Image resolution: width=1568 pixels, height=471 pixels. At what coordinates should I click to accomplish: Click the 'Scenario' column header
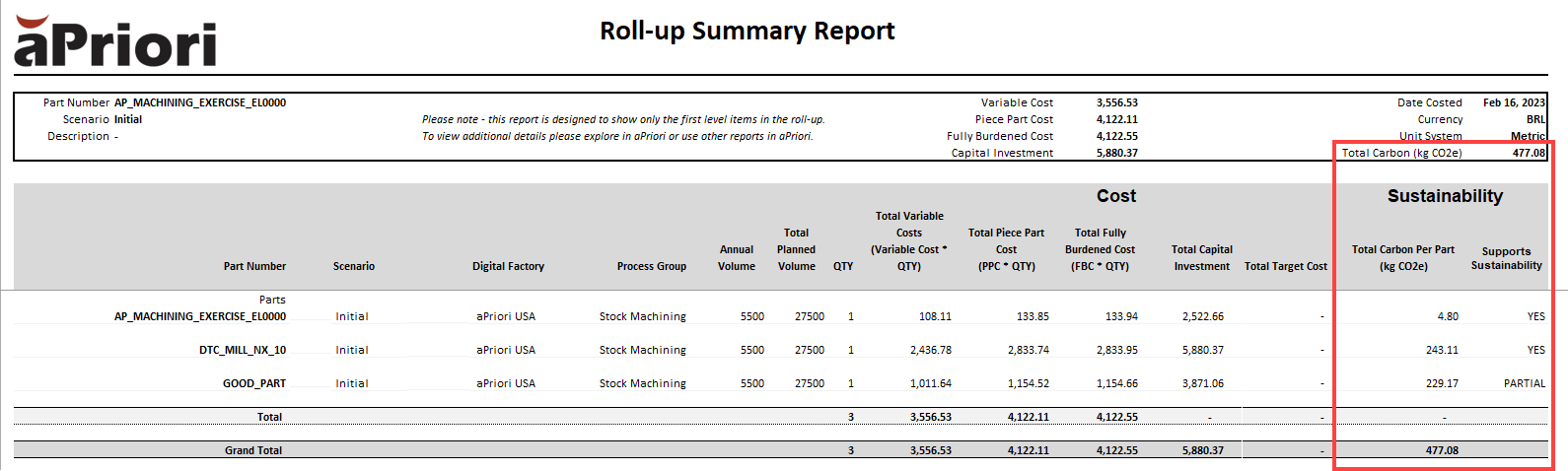click(x=354, y=266)
